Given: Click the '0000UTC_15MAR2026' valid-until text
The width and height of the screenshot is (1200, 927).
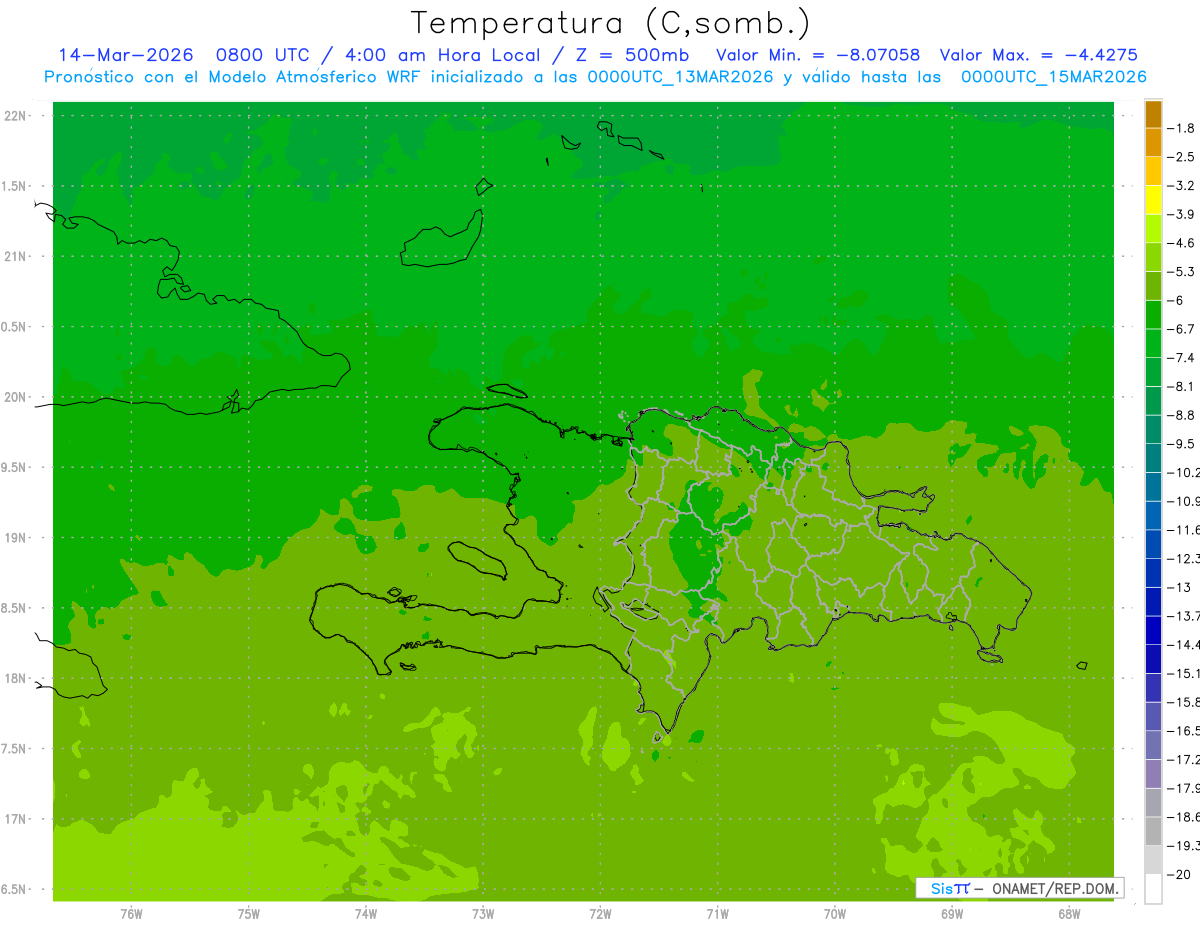Looking at the screenshot, I should tap(1053, 77).
